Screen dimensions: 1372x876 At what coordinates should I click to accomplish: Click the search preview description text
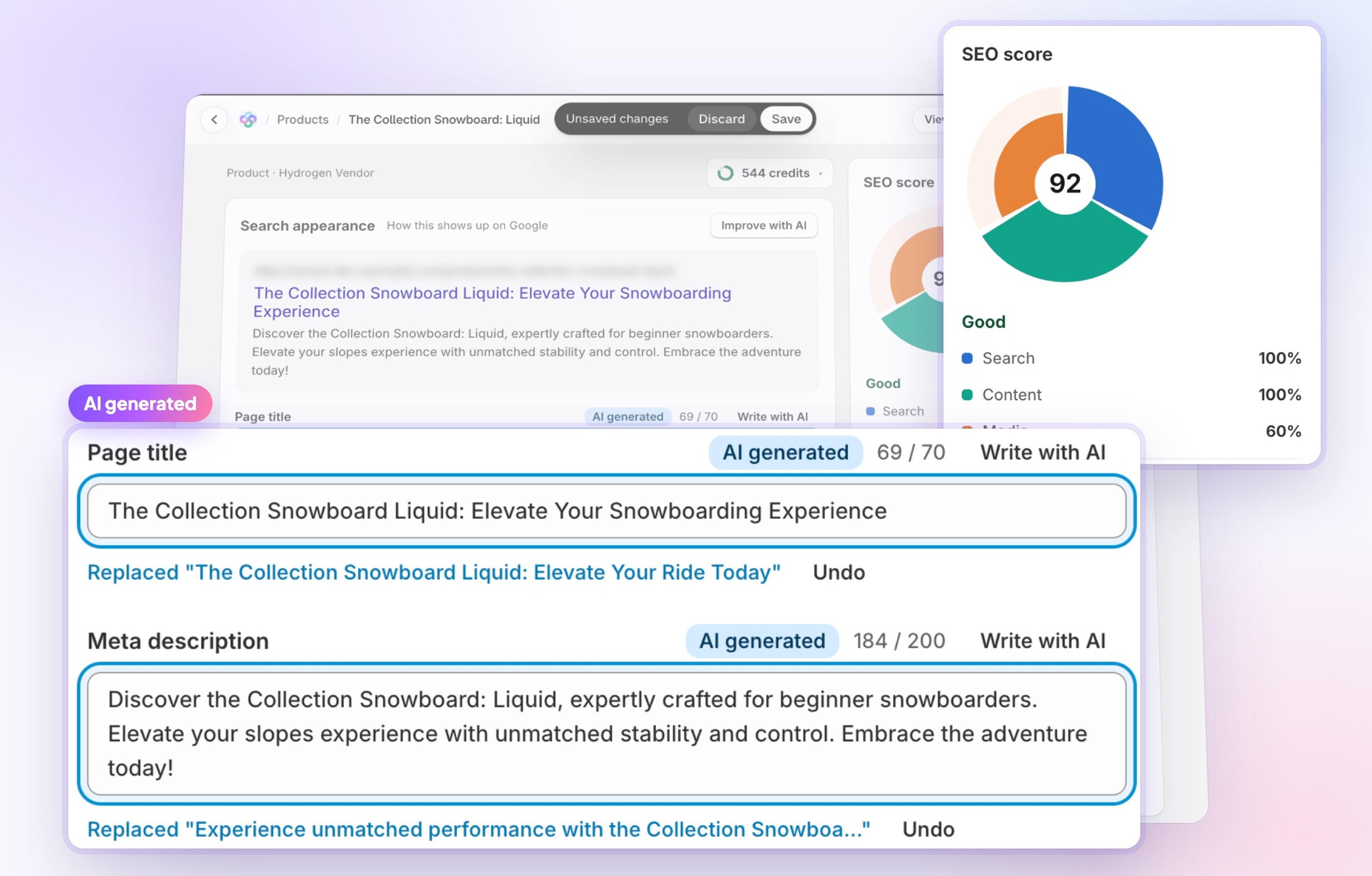(526, 351)
